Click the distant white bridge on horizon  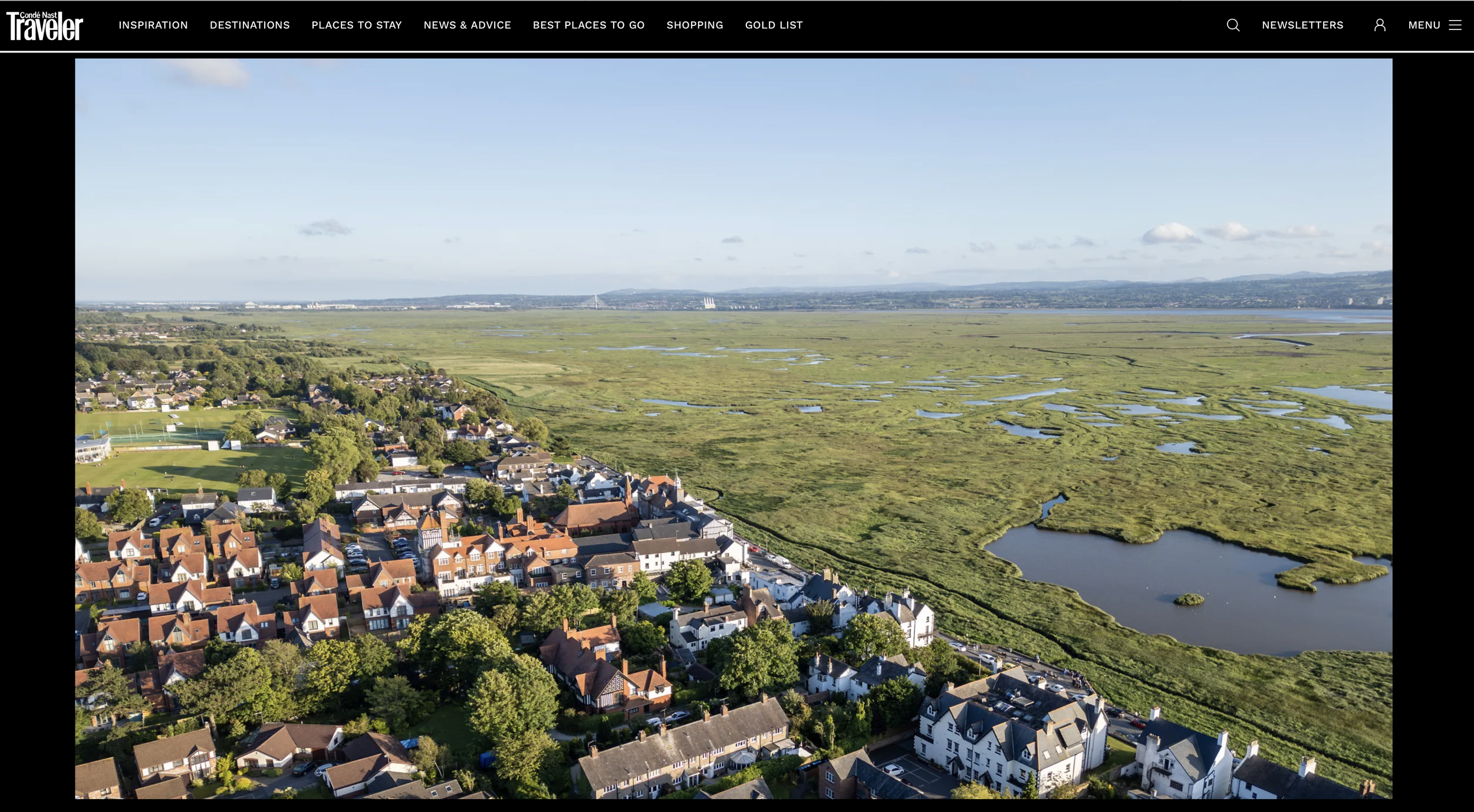click(x=596, y=302)
